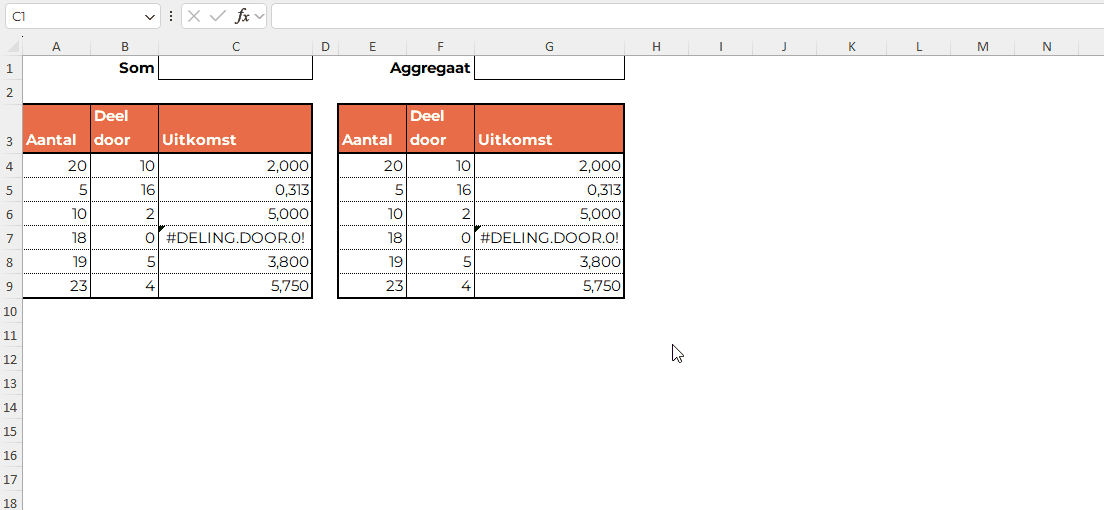Select column A header
The image size is (1104, 510).
click(56, 46)
